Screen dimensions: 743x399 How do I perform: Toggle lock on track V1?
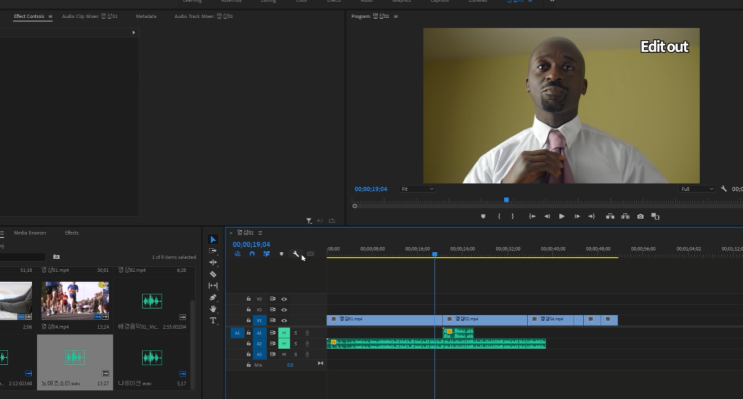click(x=248, y=320)
